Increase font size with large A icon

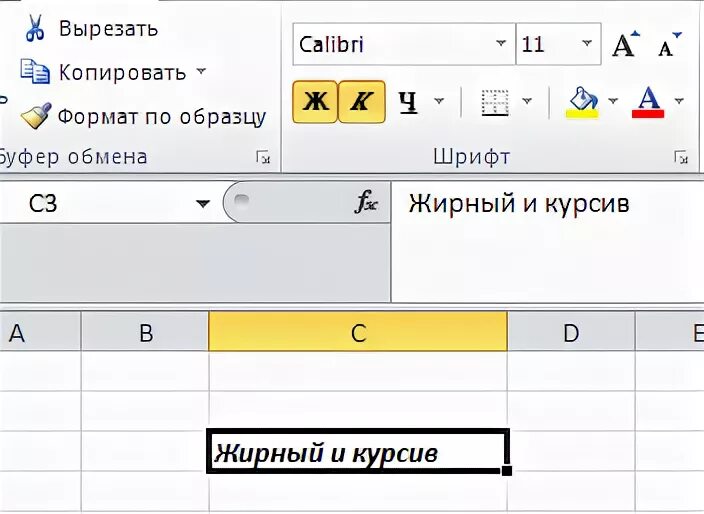(625, 44)
